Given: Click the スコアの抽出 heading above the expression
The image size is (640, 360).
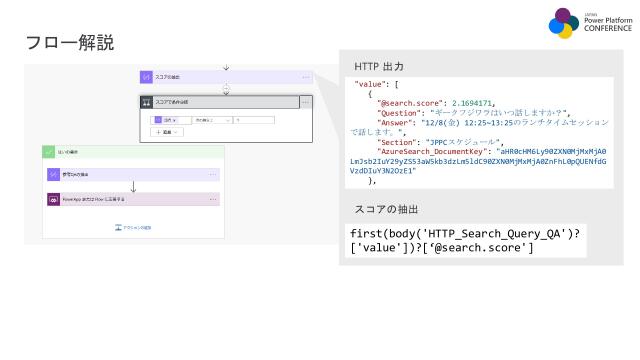Looking at the screenshot, I should pyautogui.click(x=386, y=209).
